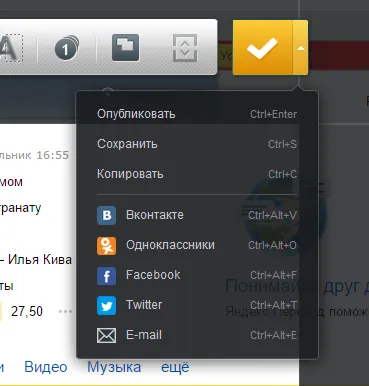Share via the Twitter bird icon
This screenshot has height=386, width=369.
pos(107,306)
